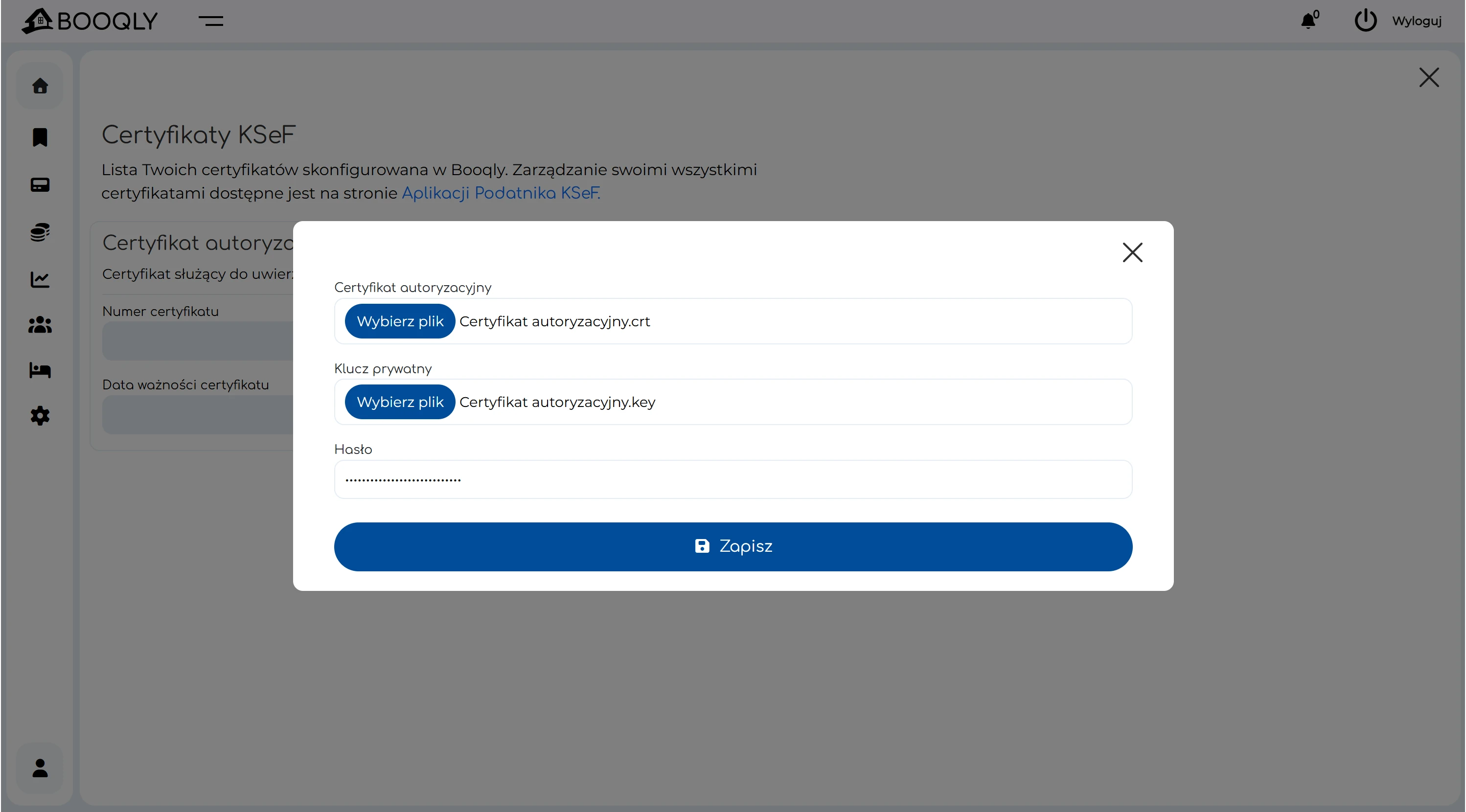1466x812 pixels.
Task: Click the power icon to log out
Action: point(1365,21)
